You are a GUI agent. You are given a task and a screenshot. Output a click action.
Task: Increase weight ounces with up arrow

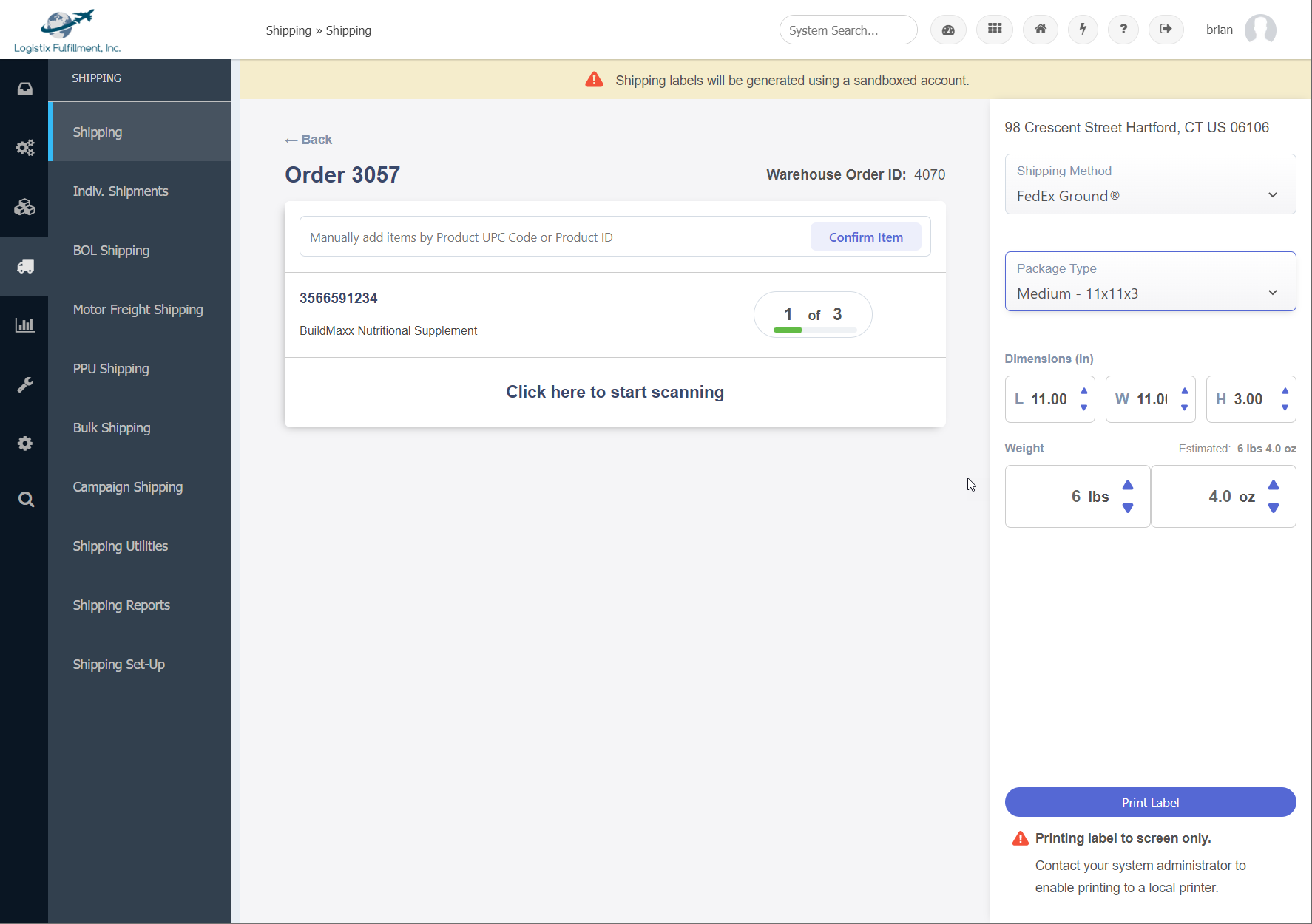tap(1274, 485)
